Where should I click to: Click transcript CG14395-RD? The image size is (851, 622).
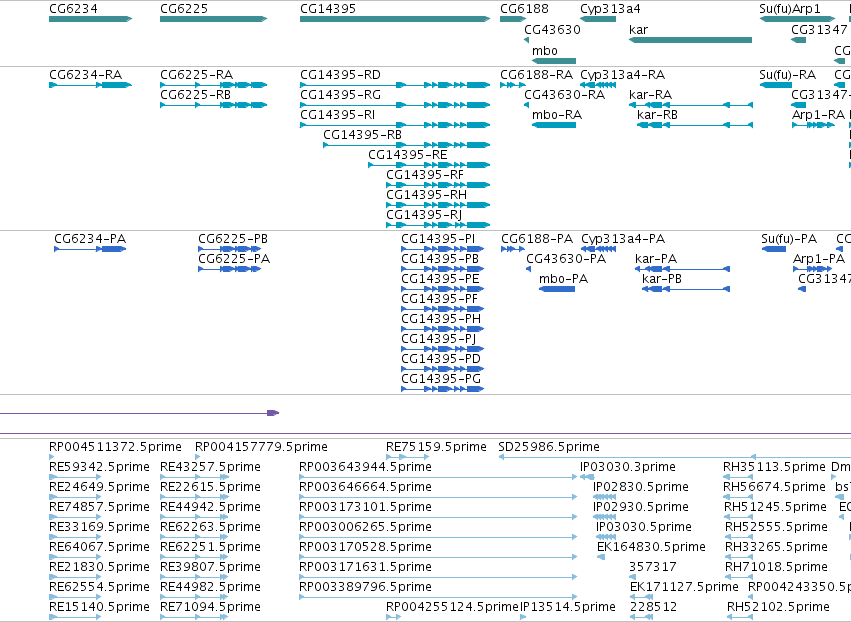click(340, 74)
